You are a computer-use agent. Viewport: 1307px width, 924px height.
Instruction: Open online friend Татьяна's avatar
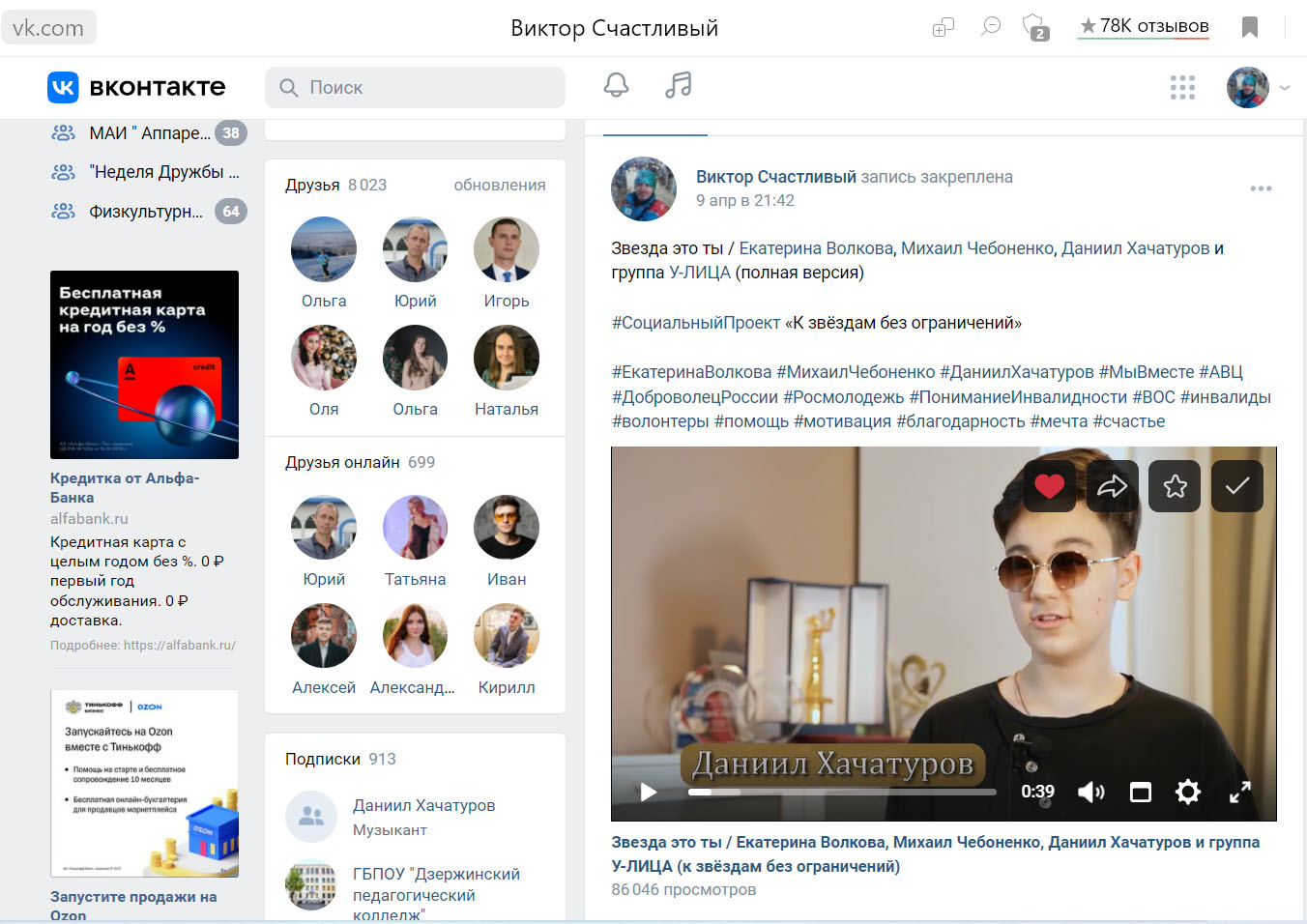tap(416, 528)
